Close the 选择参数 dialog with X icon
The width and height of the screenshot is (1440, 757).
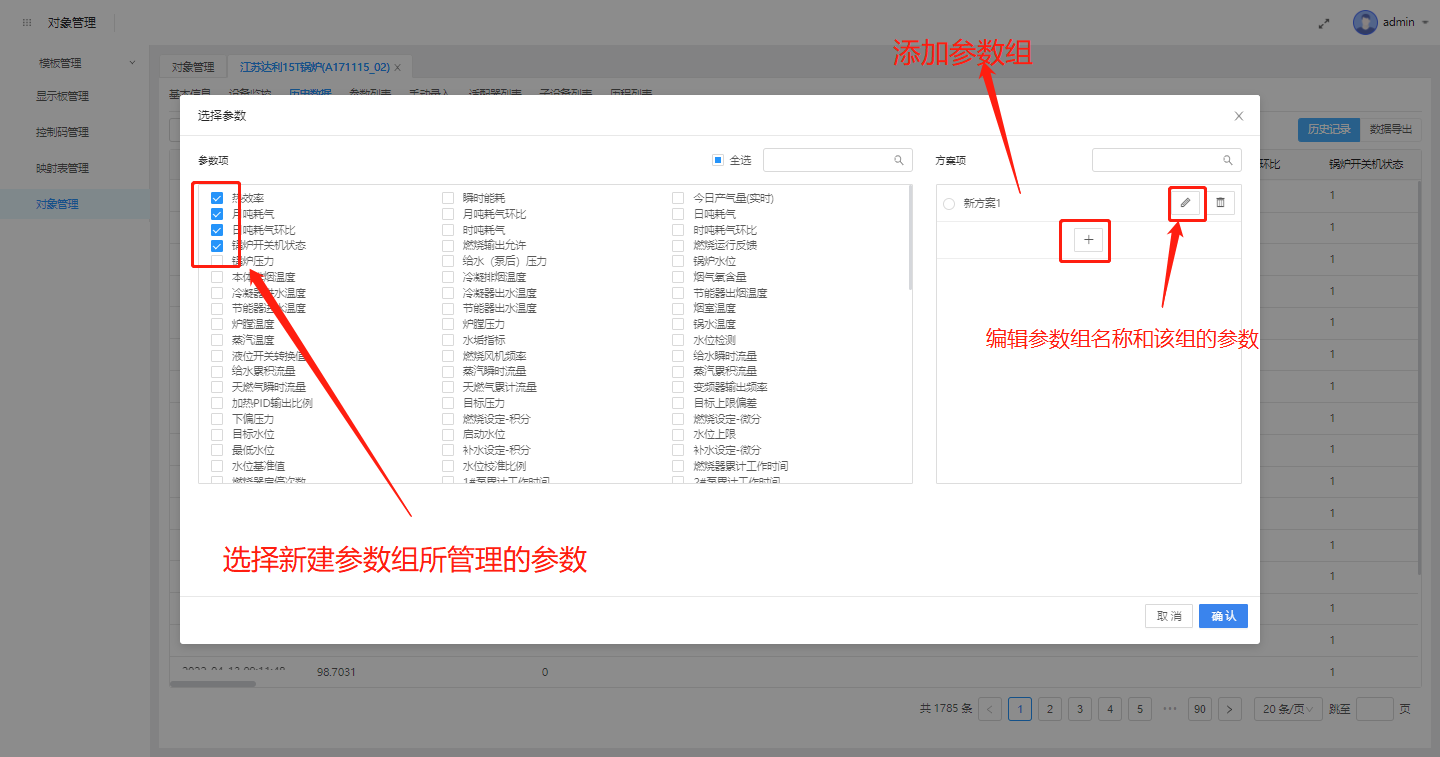[1239, 116]
